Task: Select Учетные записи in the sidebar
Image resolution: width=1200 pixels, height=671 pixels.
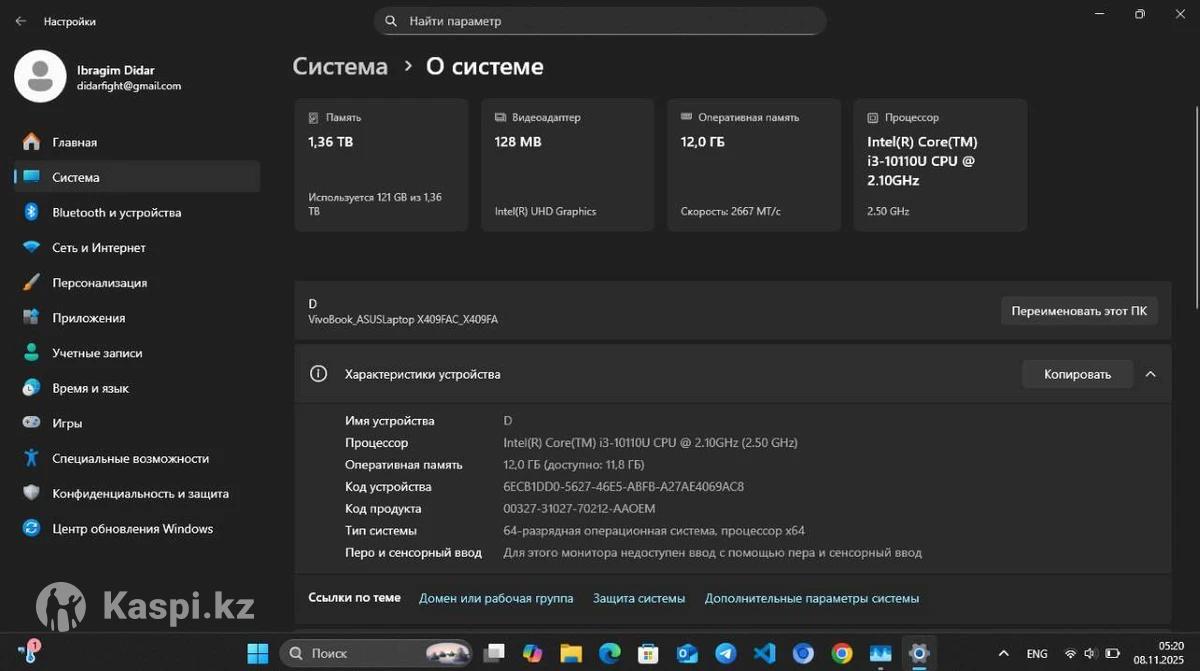Action: tap(97, 353)
